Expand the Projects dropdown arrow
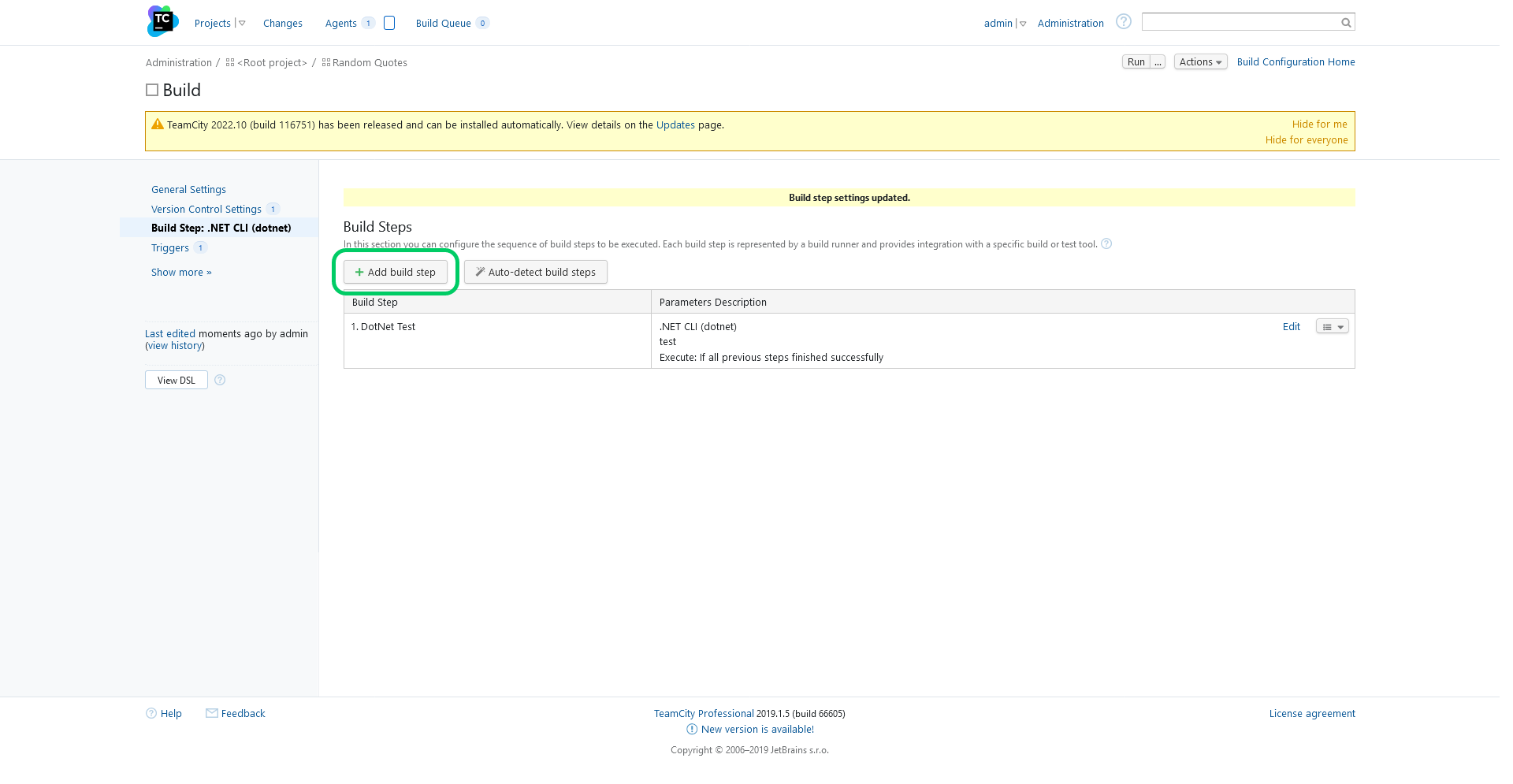 (242, 24)
